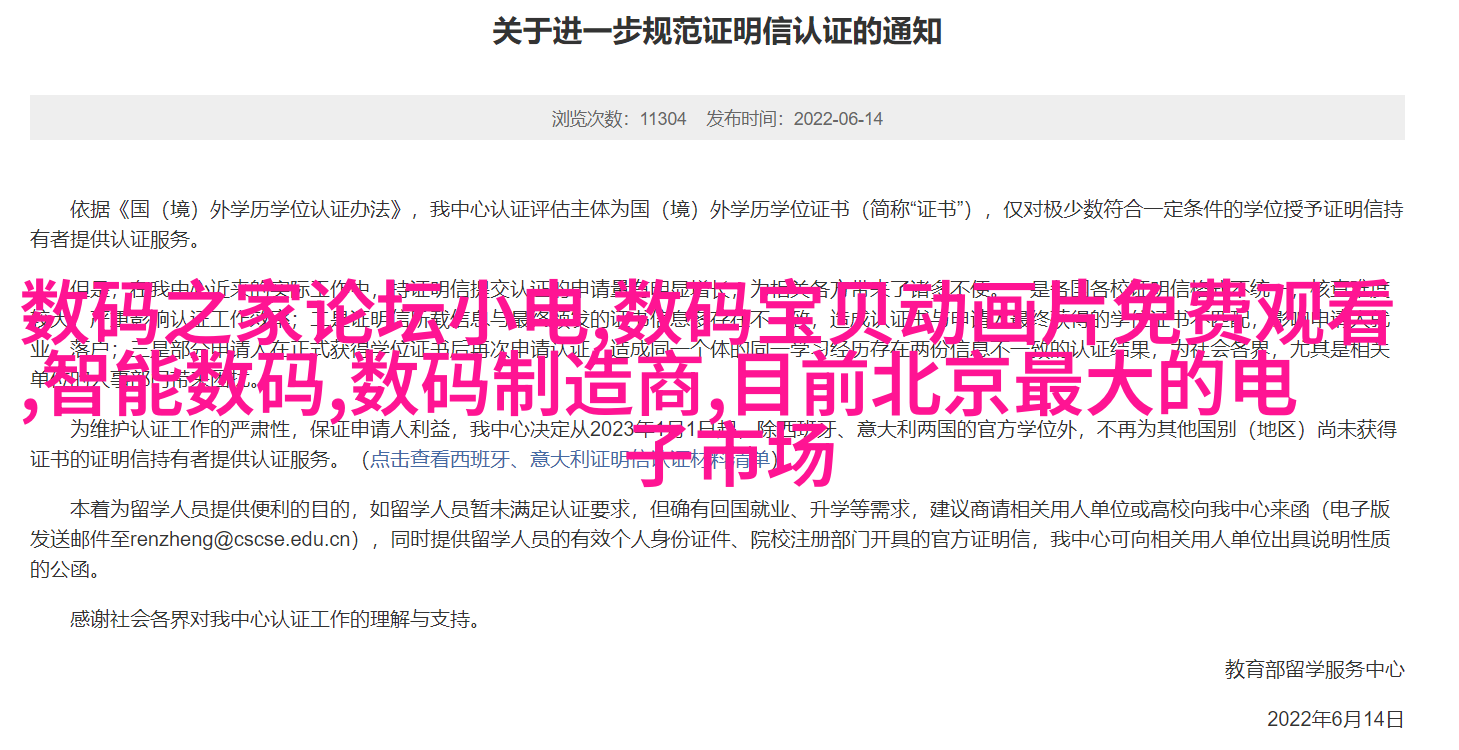Image resolution: width=1459 pixels, height=750 pixels.
Task: Click the 的公函 text line
Action: tap(65, 570)
